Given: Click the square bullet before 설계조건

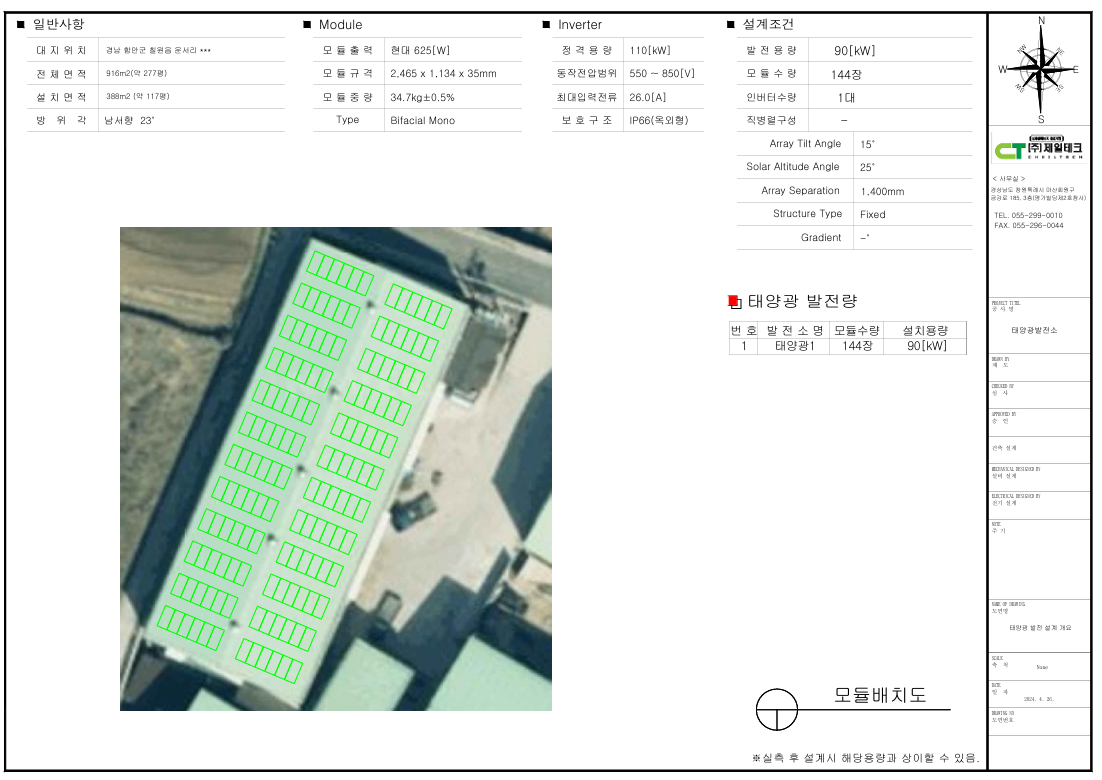Looking at the screenshot, I should 731,25.
